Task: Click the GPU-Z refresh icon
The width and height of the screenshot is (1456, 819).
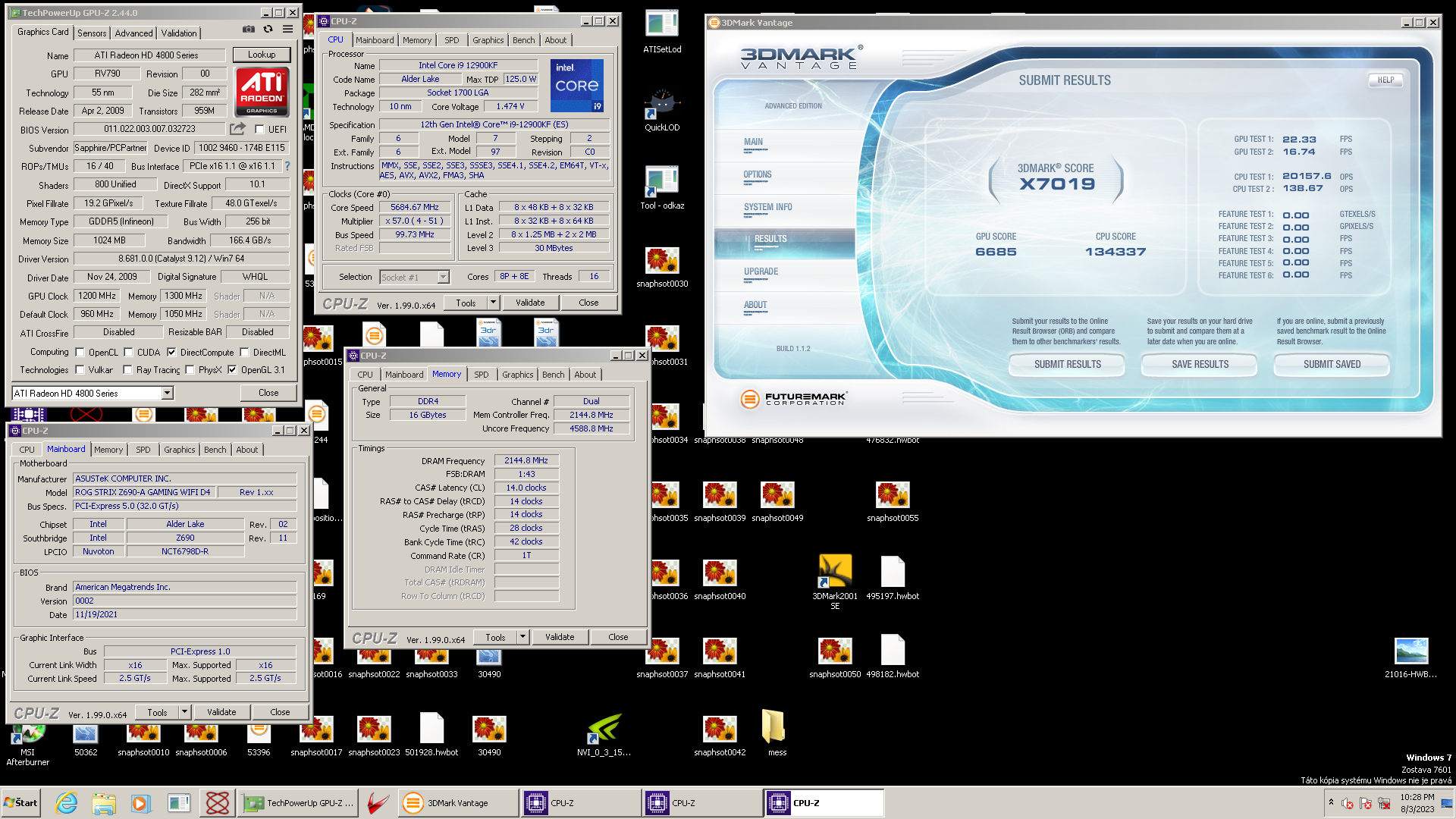Action: [268, 30]
